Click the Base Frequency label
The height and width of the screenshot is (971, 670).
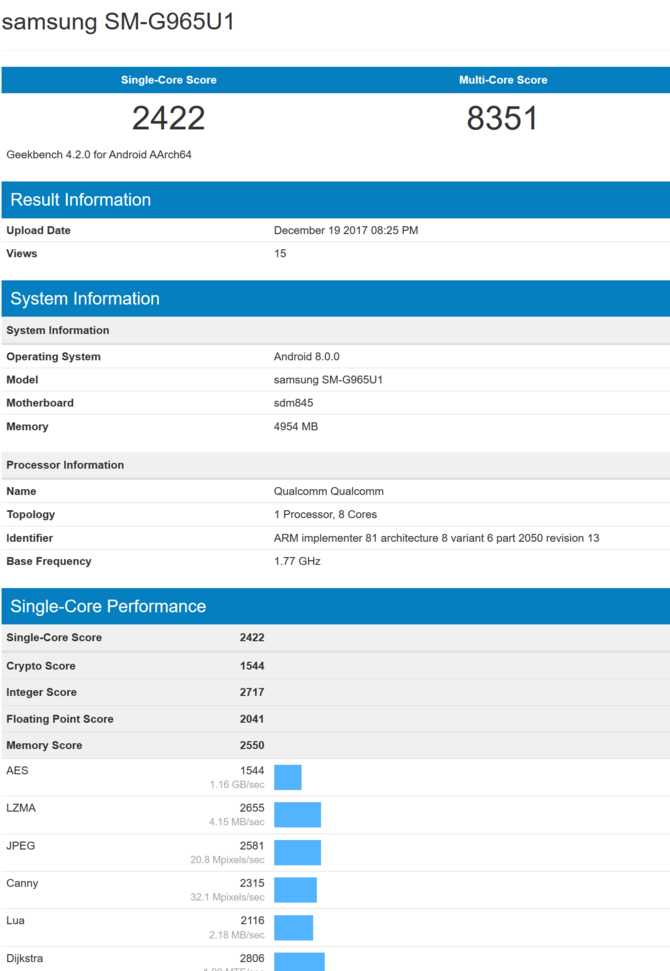pos(49,561)
